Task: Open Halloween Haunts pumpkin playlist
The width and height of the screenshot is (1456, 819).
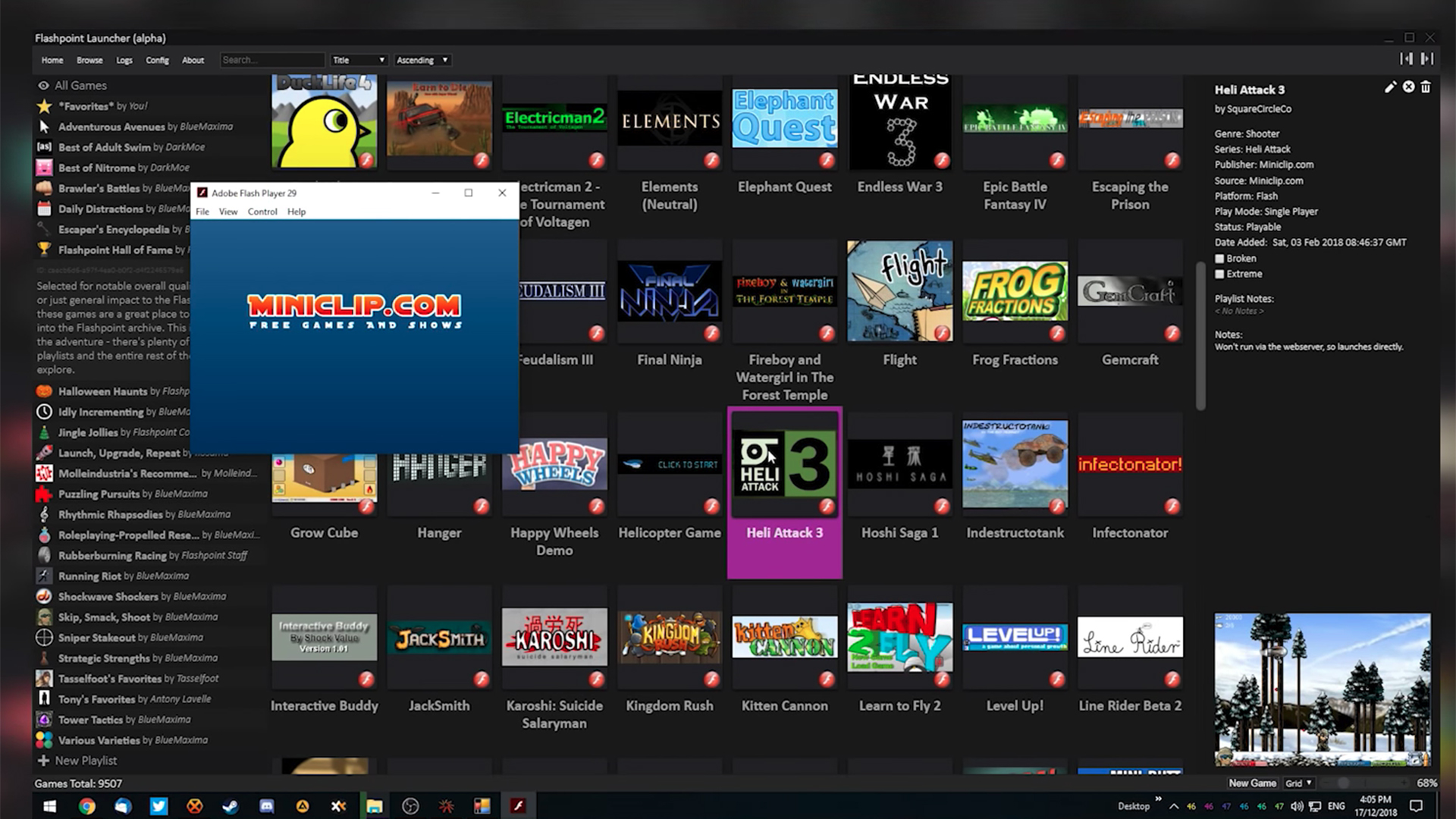Action: pos(45,391)
